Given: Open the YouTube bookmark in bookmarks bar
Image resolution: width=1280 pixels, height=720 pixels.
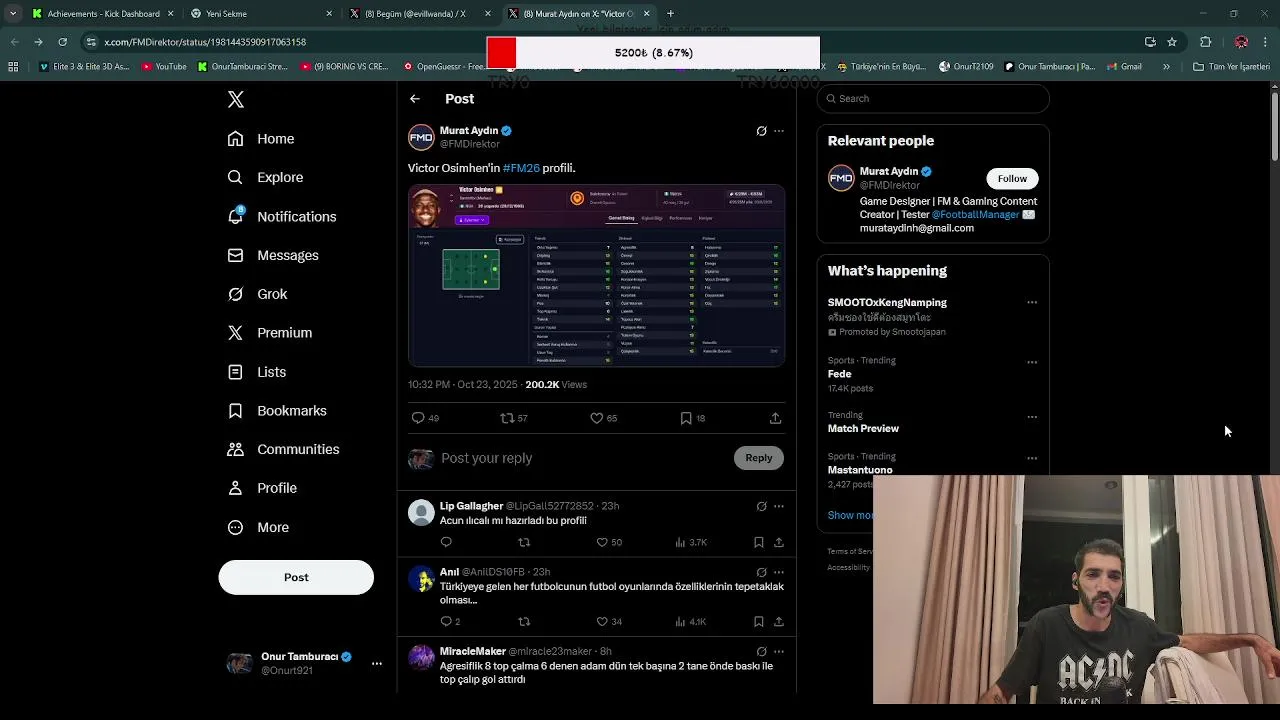Looking at the screenshot, I should pos(164,67).
